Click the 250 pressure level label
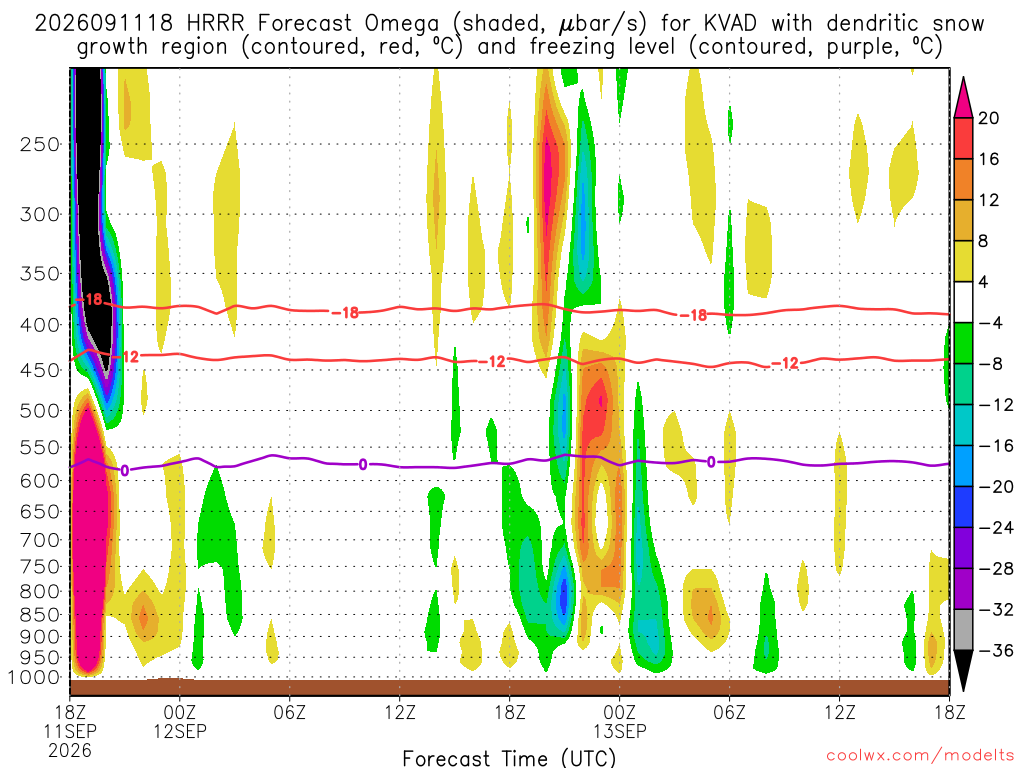 40,144
